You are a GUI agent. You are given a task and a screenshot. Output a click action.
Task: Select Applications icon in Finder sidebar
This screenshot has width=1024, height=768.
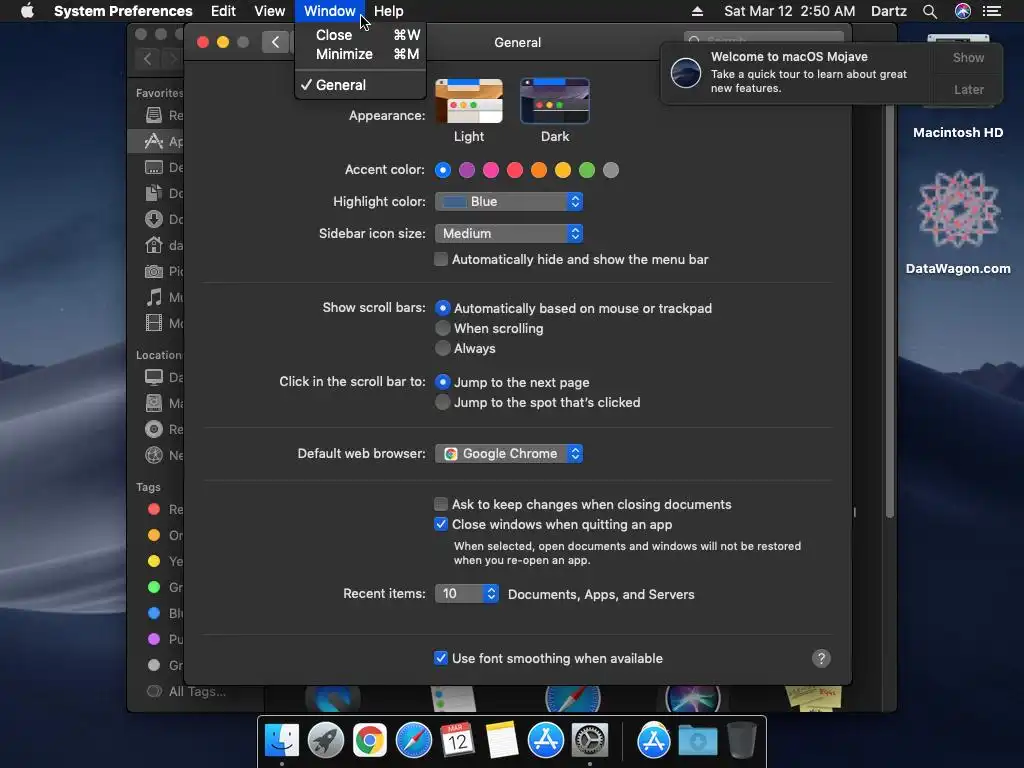[x=153, y=141]
